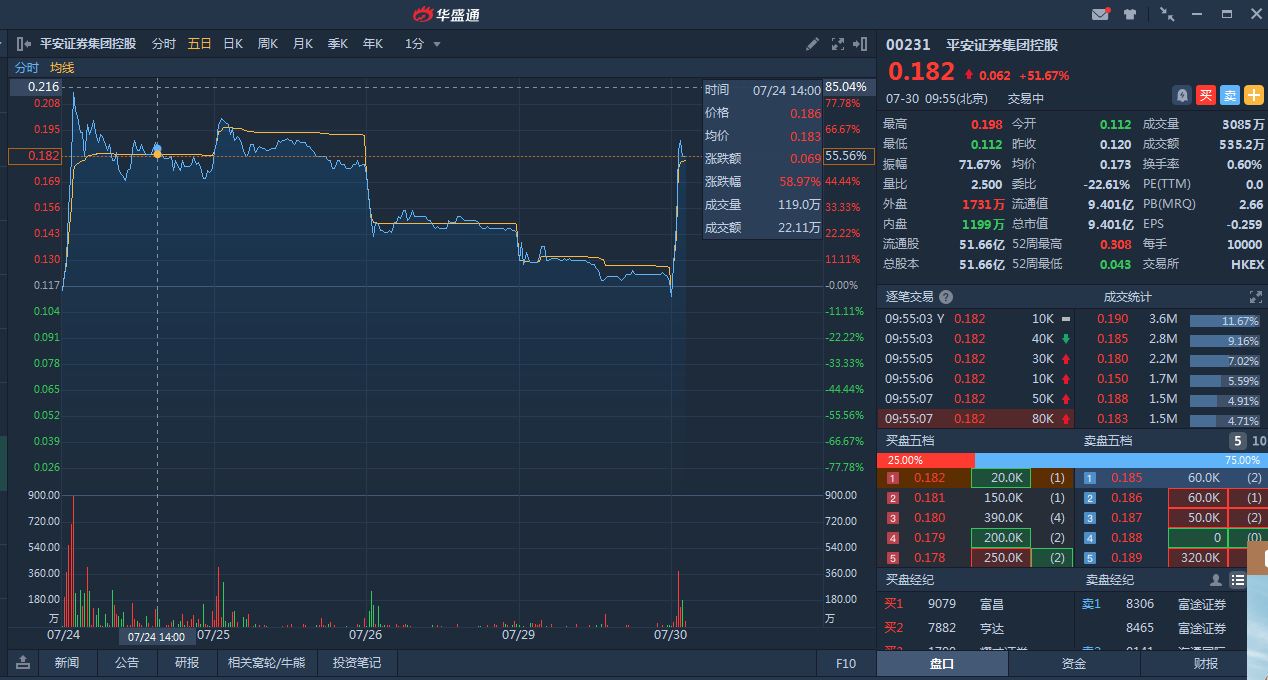Click the blue 卖 sell icon
Screen dimensions: 1268x680
coord(1230,95)
